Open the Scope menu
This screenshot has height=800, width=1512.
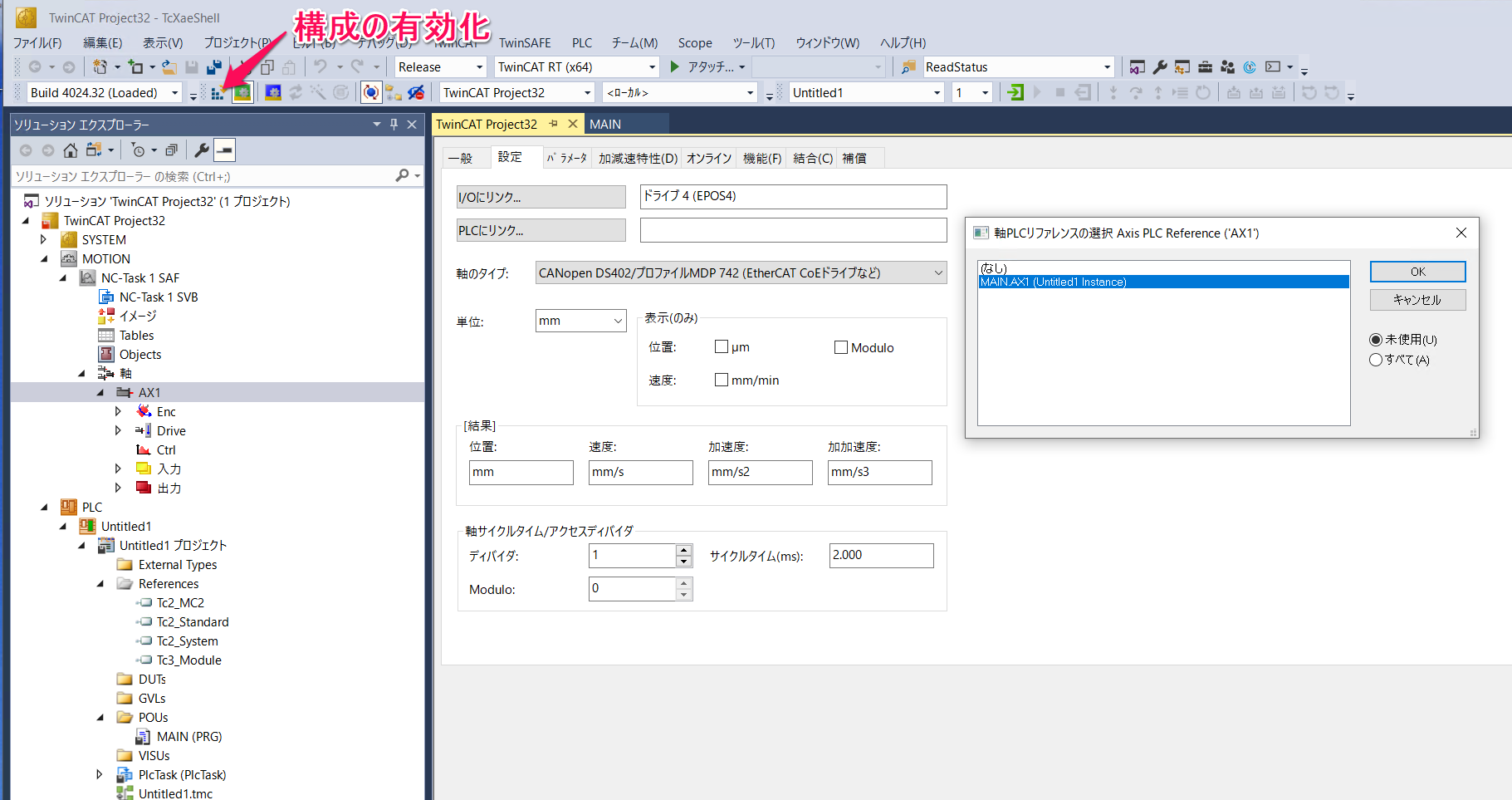695,43
